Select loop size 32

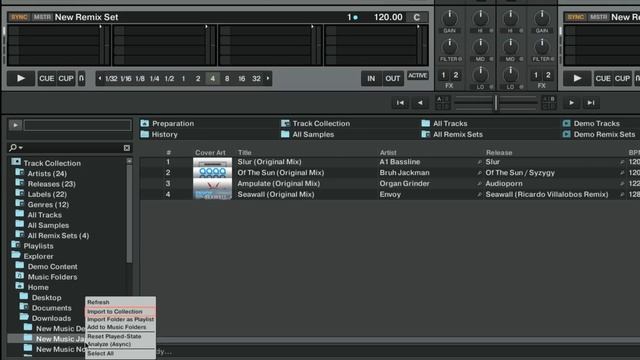(256, 79)
